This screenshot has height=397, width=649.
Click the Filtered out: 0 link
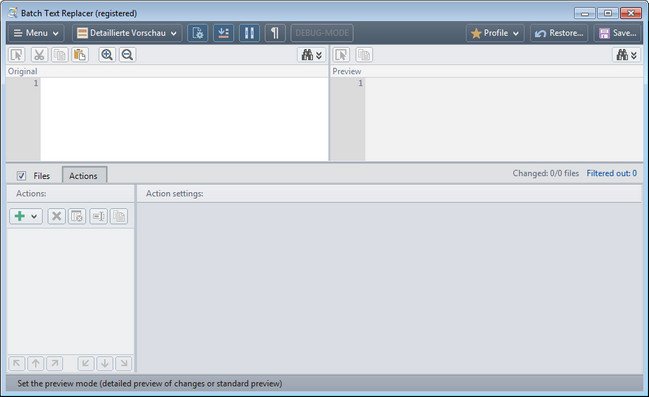[x=611, y=173]
